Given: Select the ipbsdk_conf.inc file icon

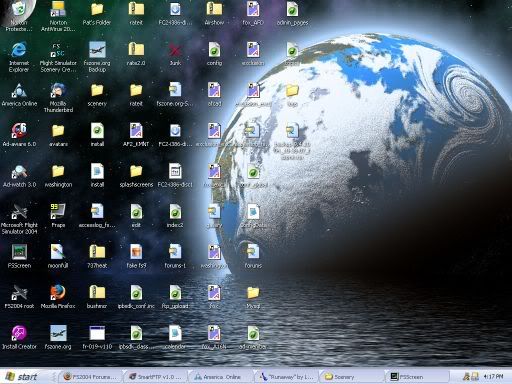Looking at the screenshot, I should point(136,293).
